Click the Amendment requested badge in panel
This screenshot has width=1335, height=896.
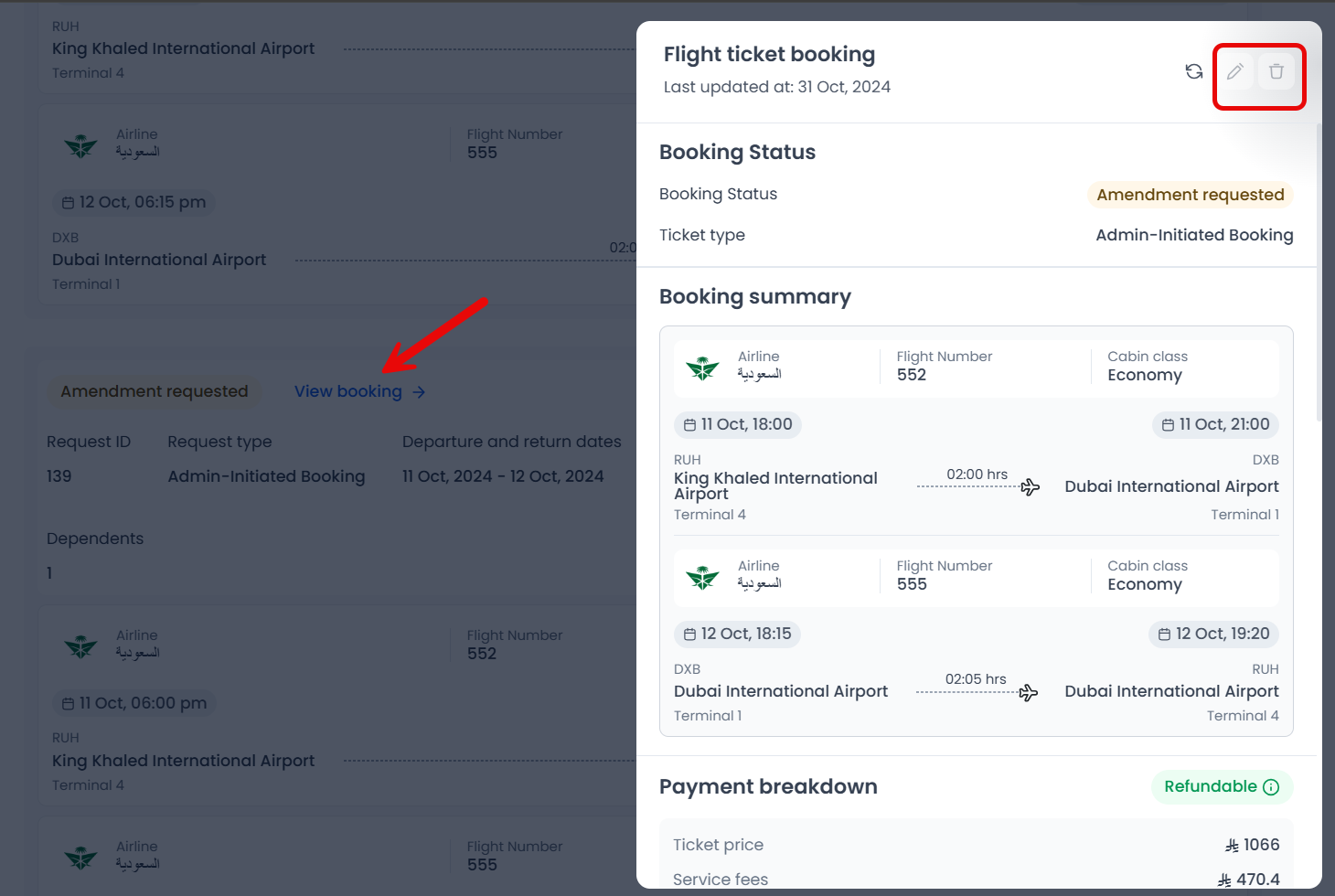[x=1190, y=195]
